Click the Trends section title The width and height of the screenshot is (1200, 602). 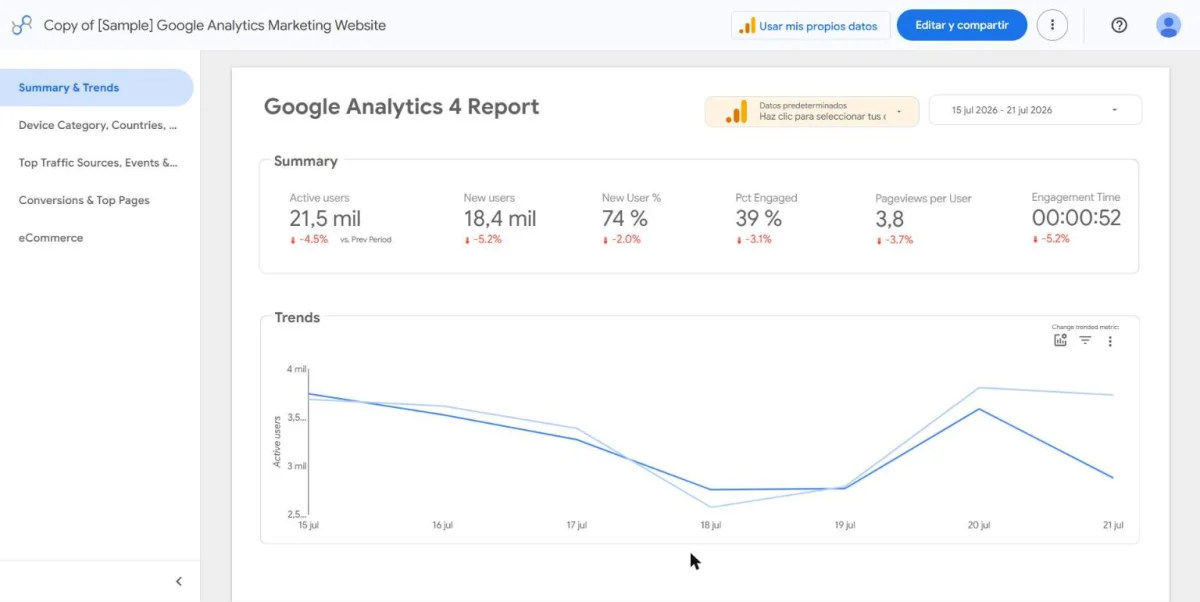(x=297, y=317)
